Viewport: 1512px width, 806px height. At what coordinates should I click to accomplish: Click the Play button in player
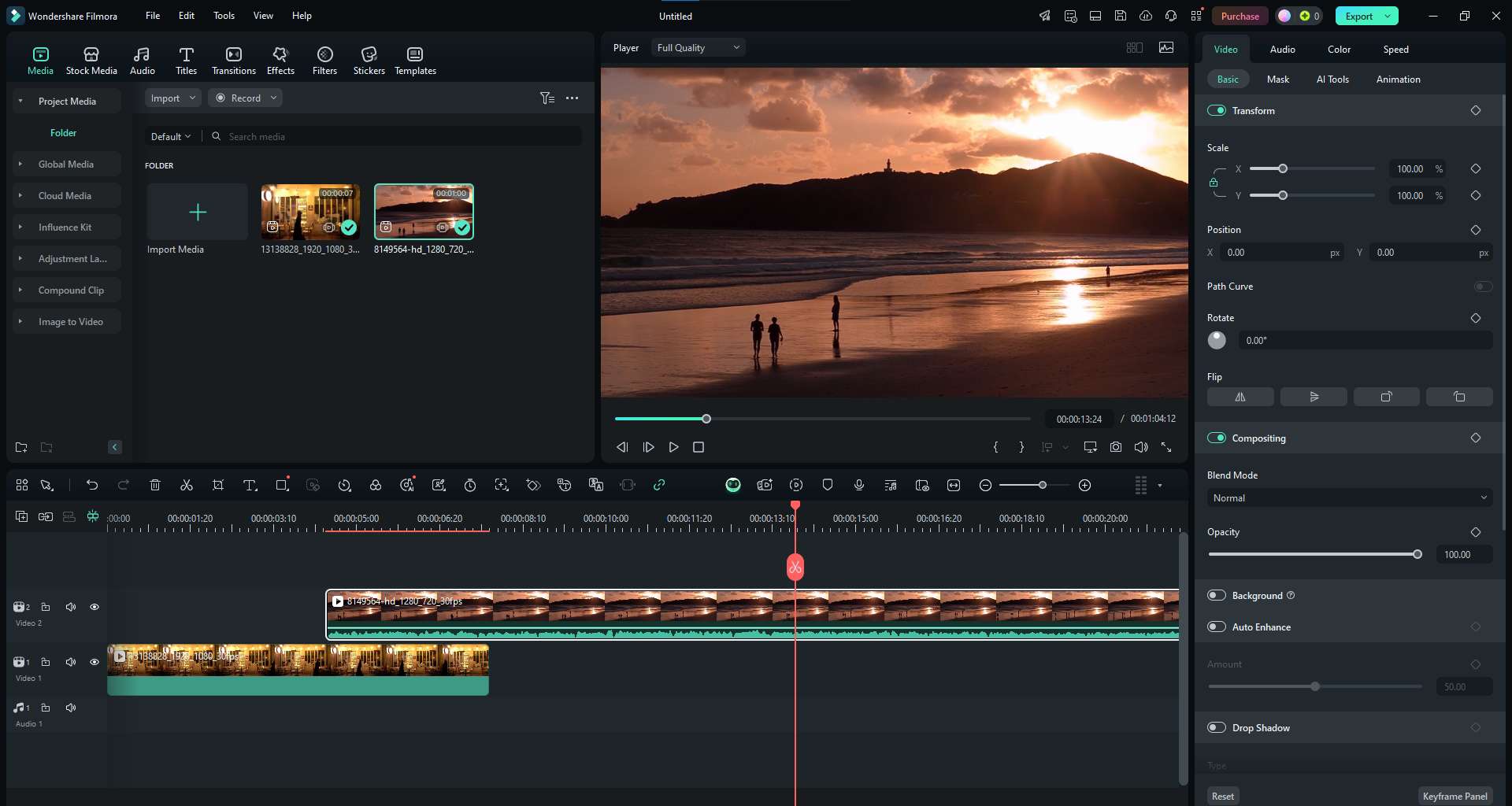point(673,447)
